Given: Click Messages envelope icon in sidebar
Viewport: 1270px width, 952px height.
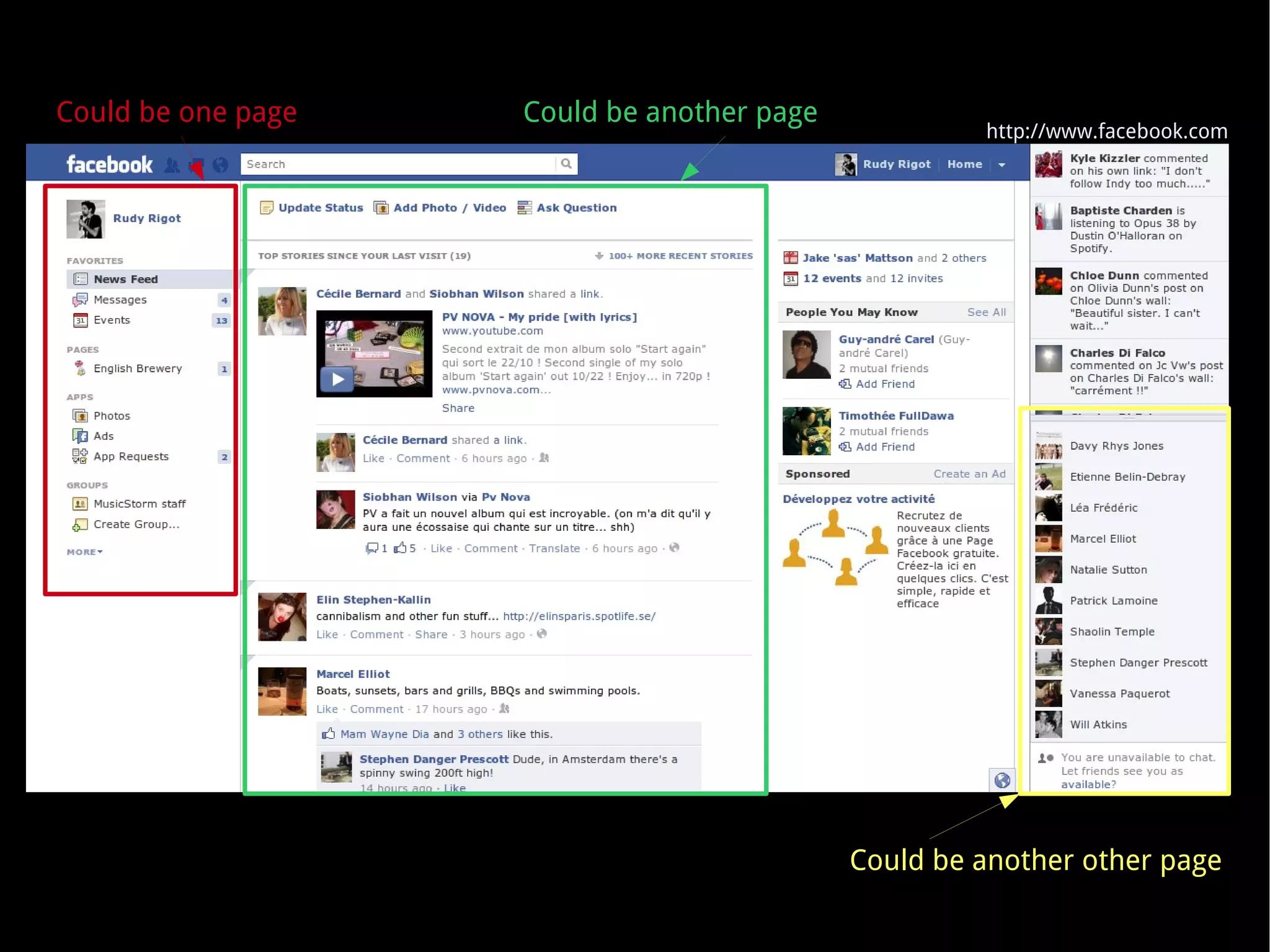Looking at the screenshot, I should pos(80,300).
